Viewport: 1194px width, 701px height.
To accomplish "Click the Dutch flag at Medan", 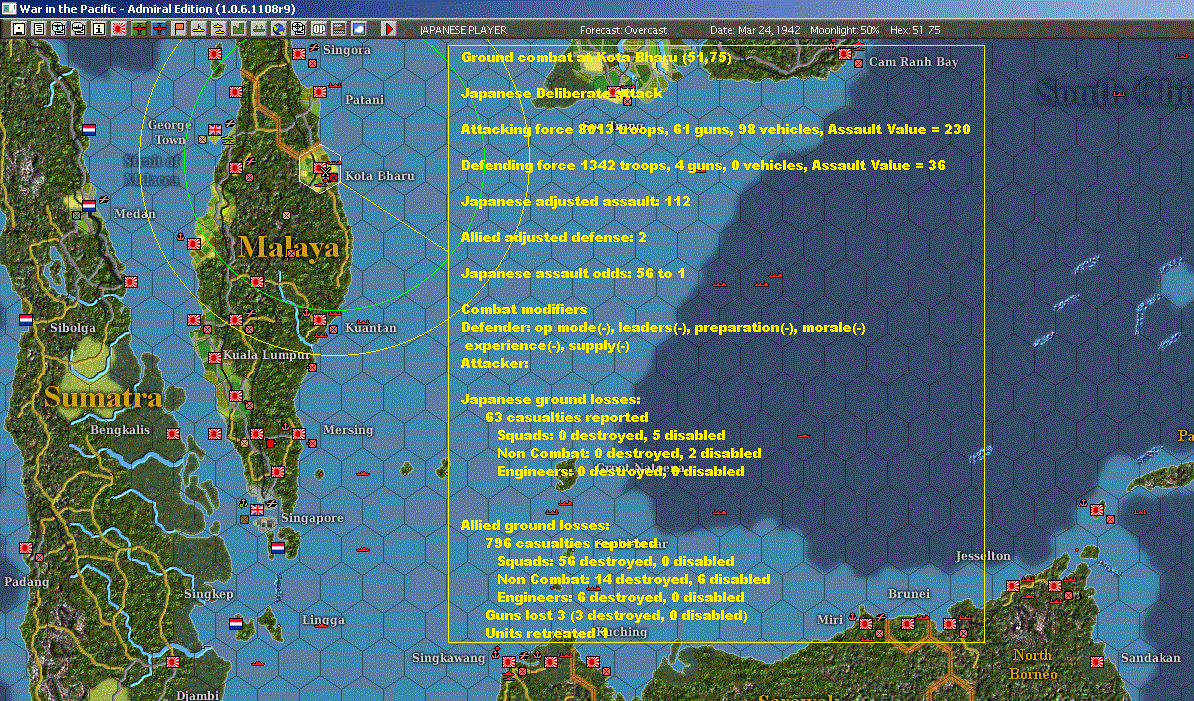I will click(89, 205).
